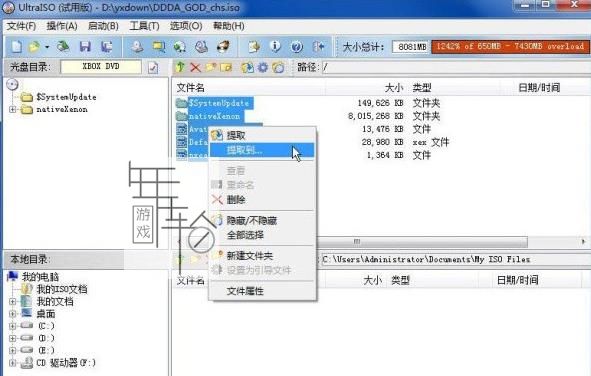Expand the (D:) drive node
Image resolution: width=591 pixels, height=376 pixels.
pyautogui.click(x=12, y=338)
